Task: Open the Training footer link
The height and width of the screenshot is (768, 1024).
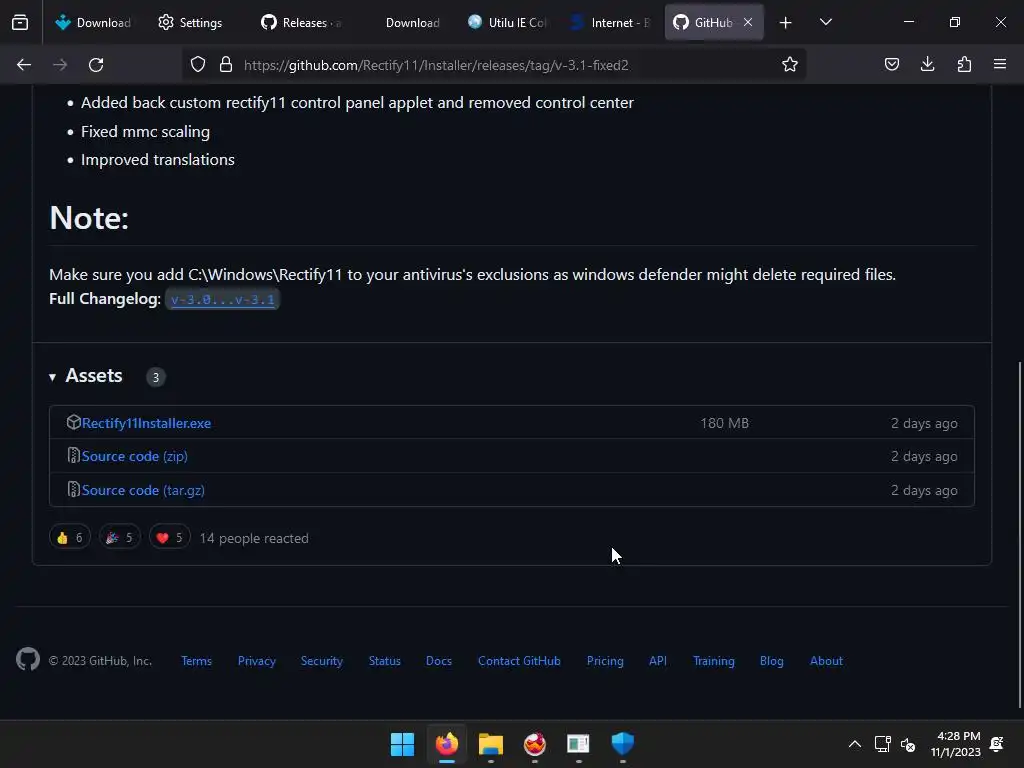Action: pos(714,661)
